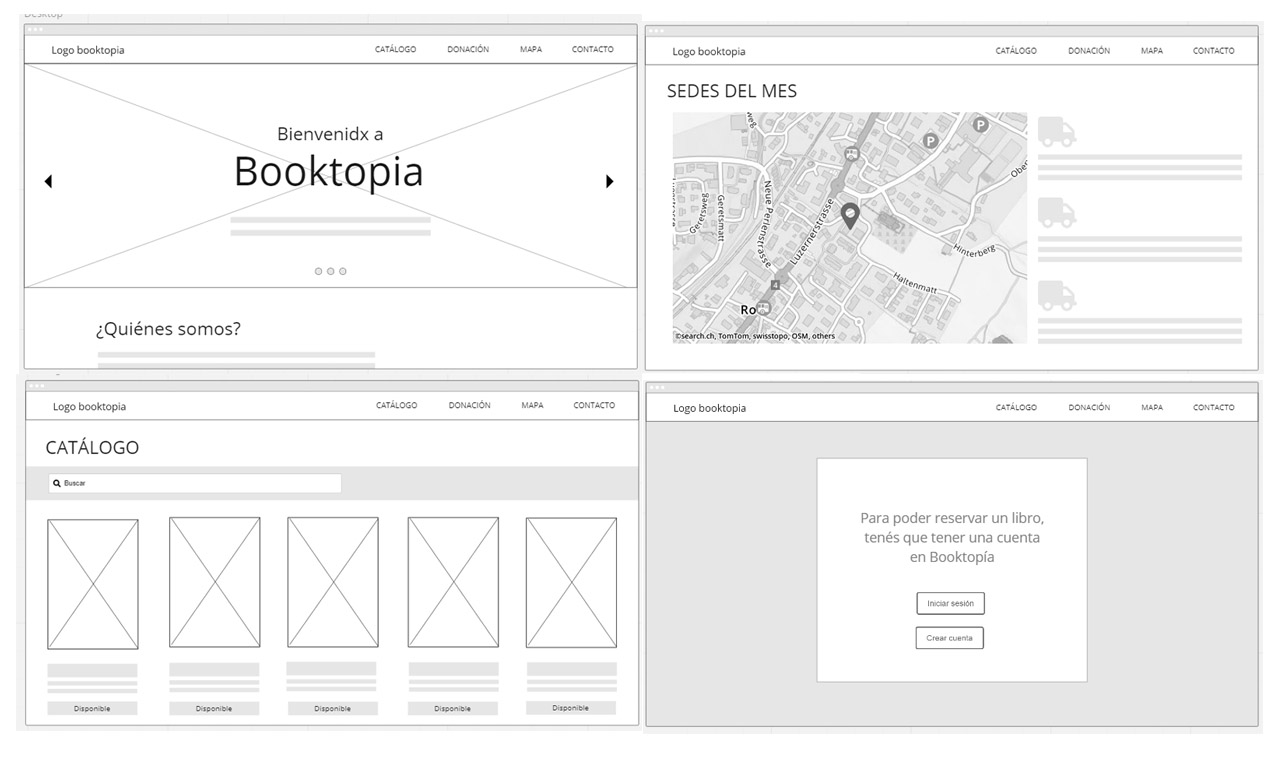Click the right carousel arrow on the welcome banner
Image resolution: width=1280 pixels, height=760 pixels.
[x=609, y=181]
